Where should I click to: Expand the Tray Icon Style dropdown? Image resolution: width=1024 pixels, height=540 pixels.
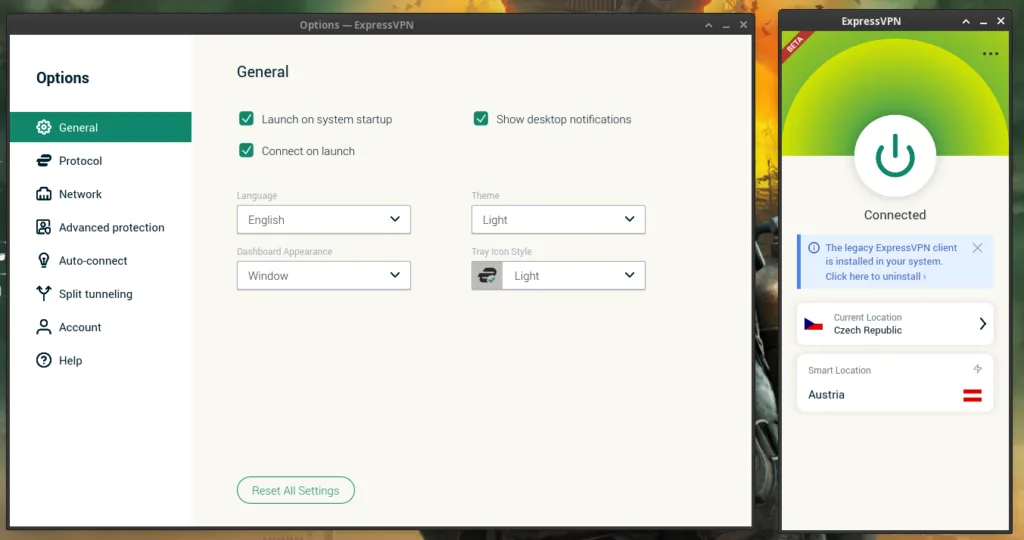click(572, 276)
